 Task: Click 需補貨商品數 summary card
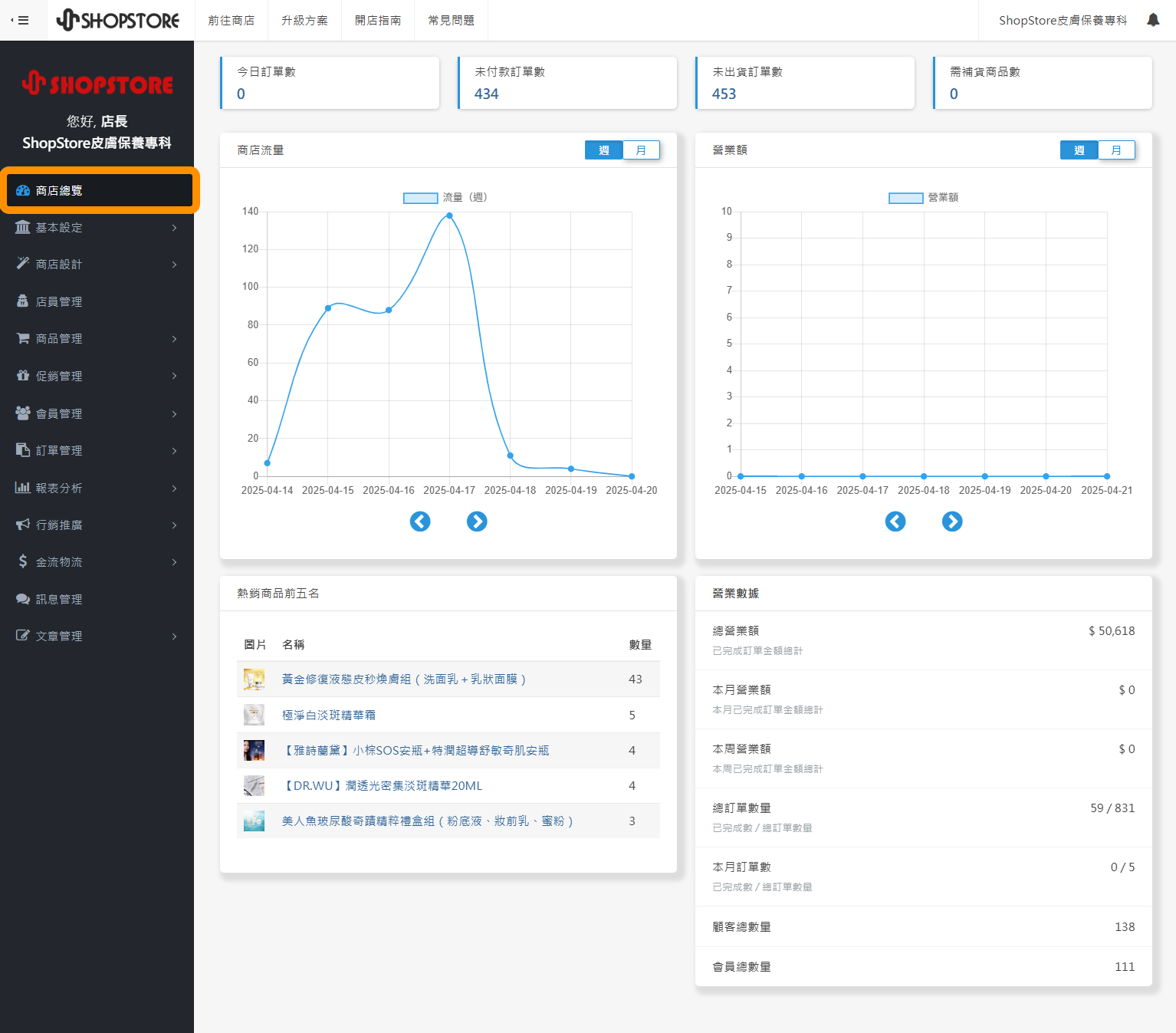[1043, 83]
